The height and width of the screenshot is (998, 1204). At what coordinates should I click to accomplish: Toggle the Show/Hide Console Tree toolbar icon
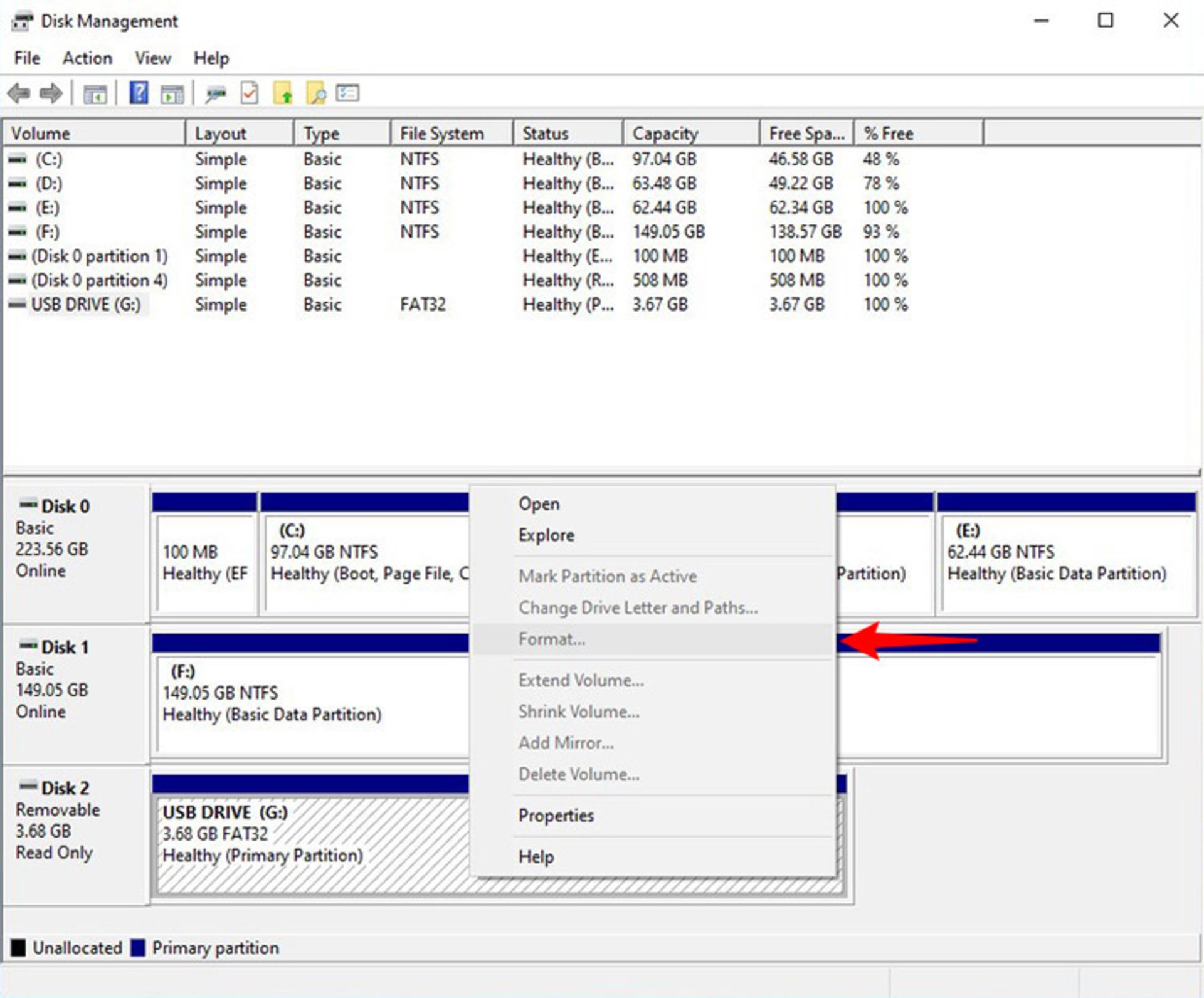[x=95, y=93]
